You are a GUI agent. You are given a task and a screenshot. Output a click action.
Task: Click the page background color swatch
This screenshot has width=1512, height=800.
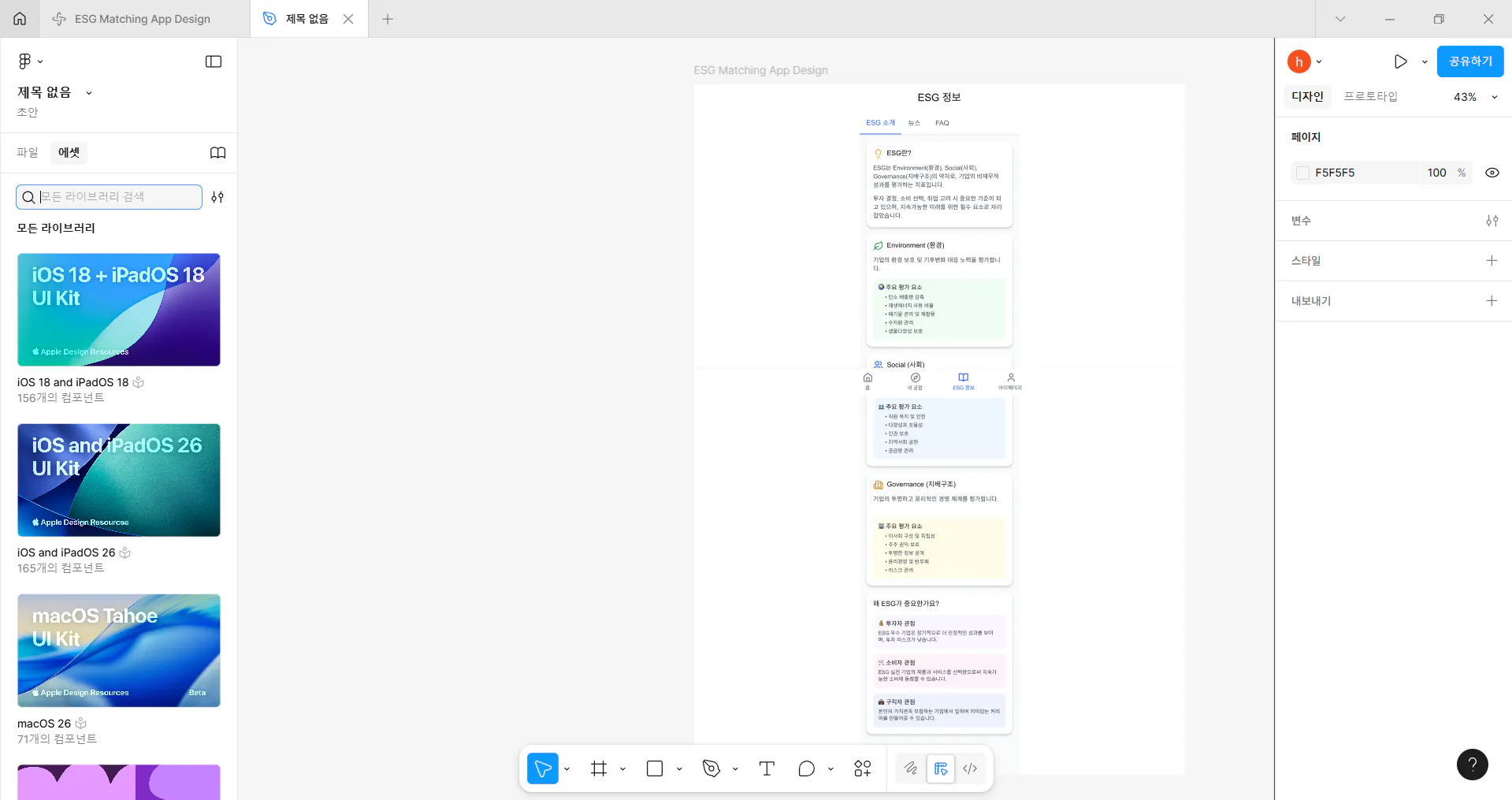click(x=1303, y=173)
